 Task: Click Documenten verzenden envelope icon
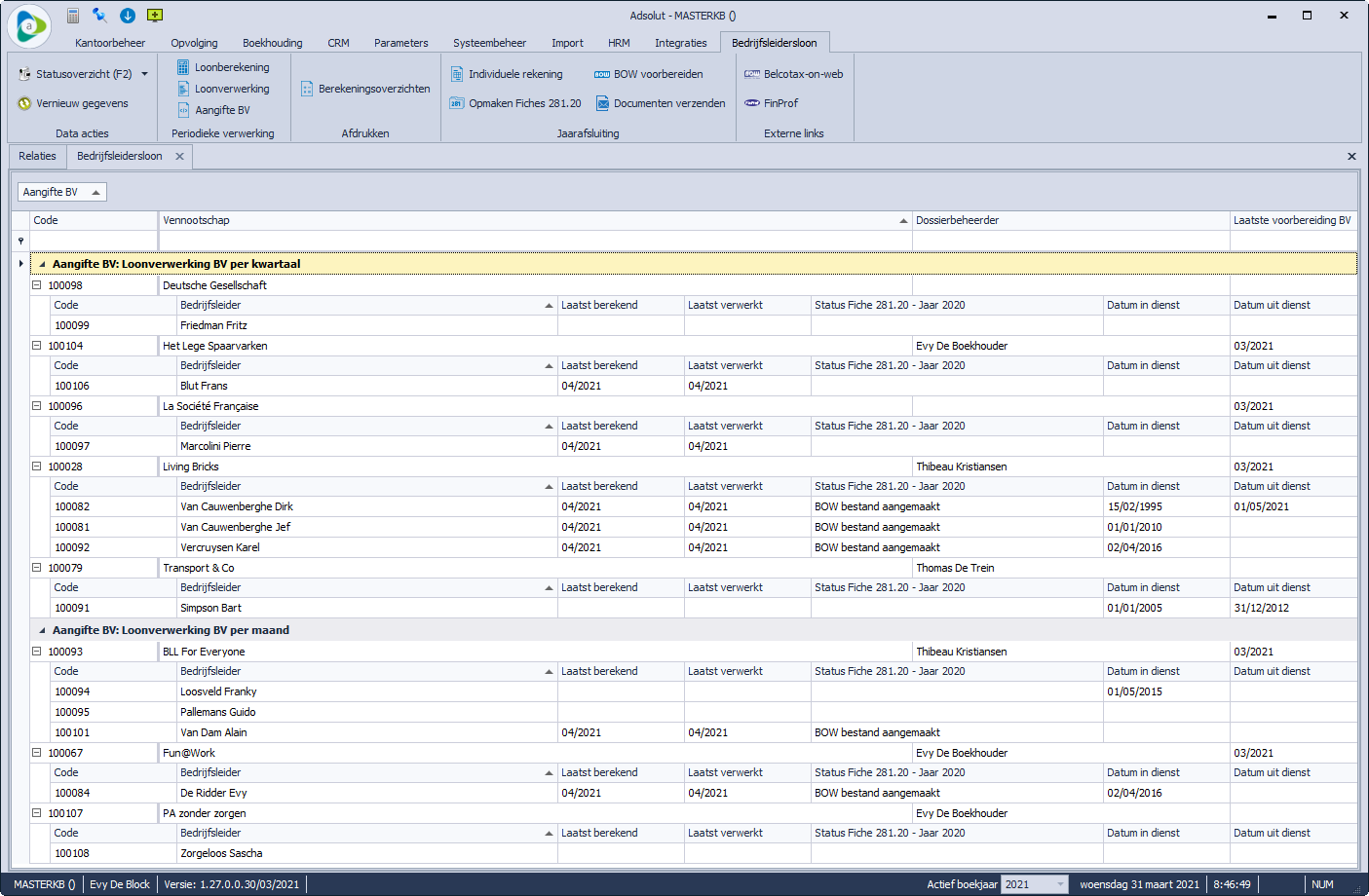(x=603, y=103)
